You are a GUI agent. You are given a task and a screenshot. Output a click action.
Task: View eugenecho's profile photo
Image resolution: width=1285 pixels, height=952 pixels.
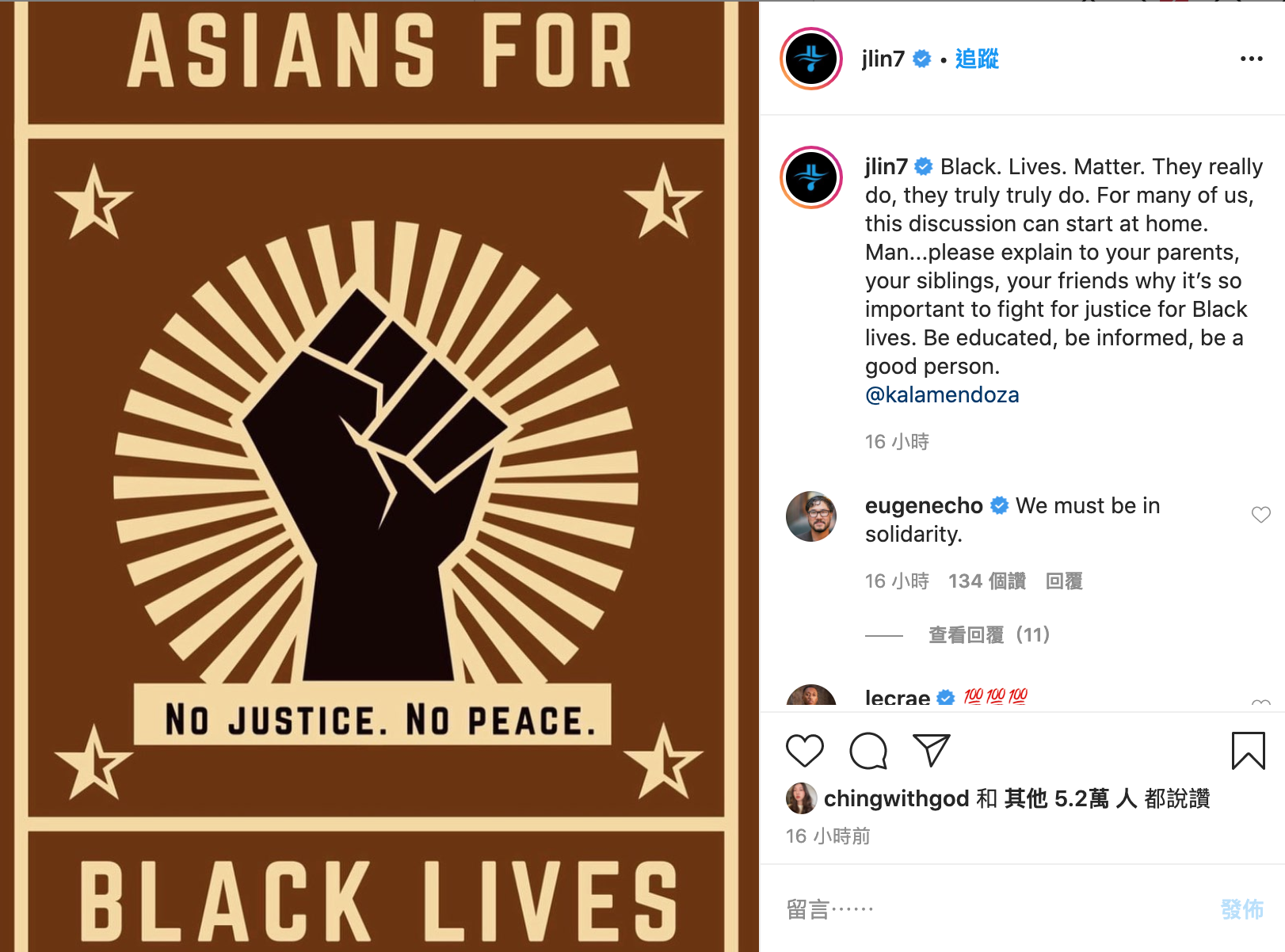[x=811, y=516]
